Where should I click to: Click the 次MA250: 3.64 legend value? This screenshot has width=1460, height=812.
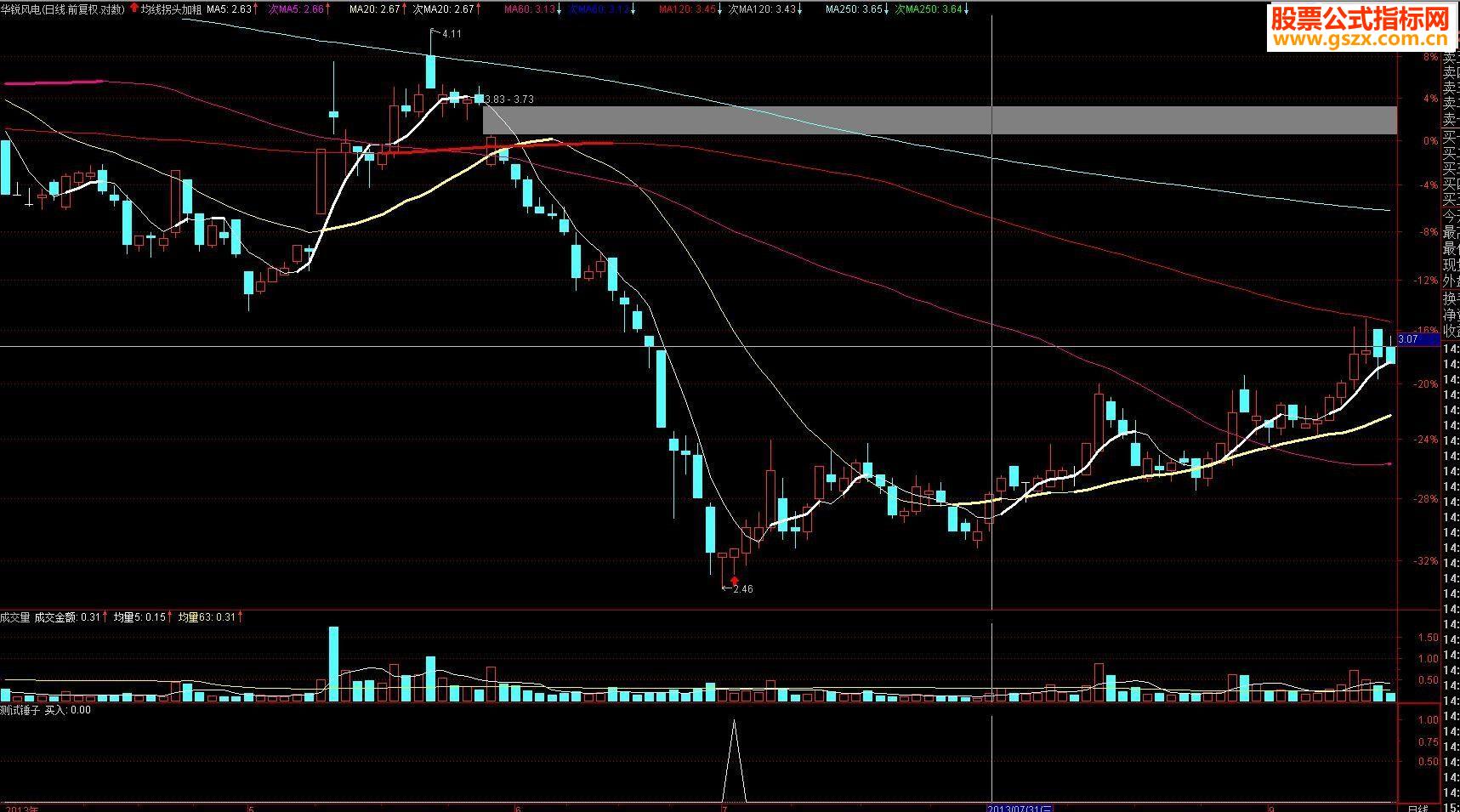tap(929, 9)
